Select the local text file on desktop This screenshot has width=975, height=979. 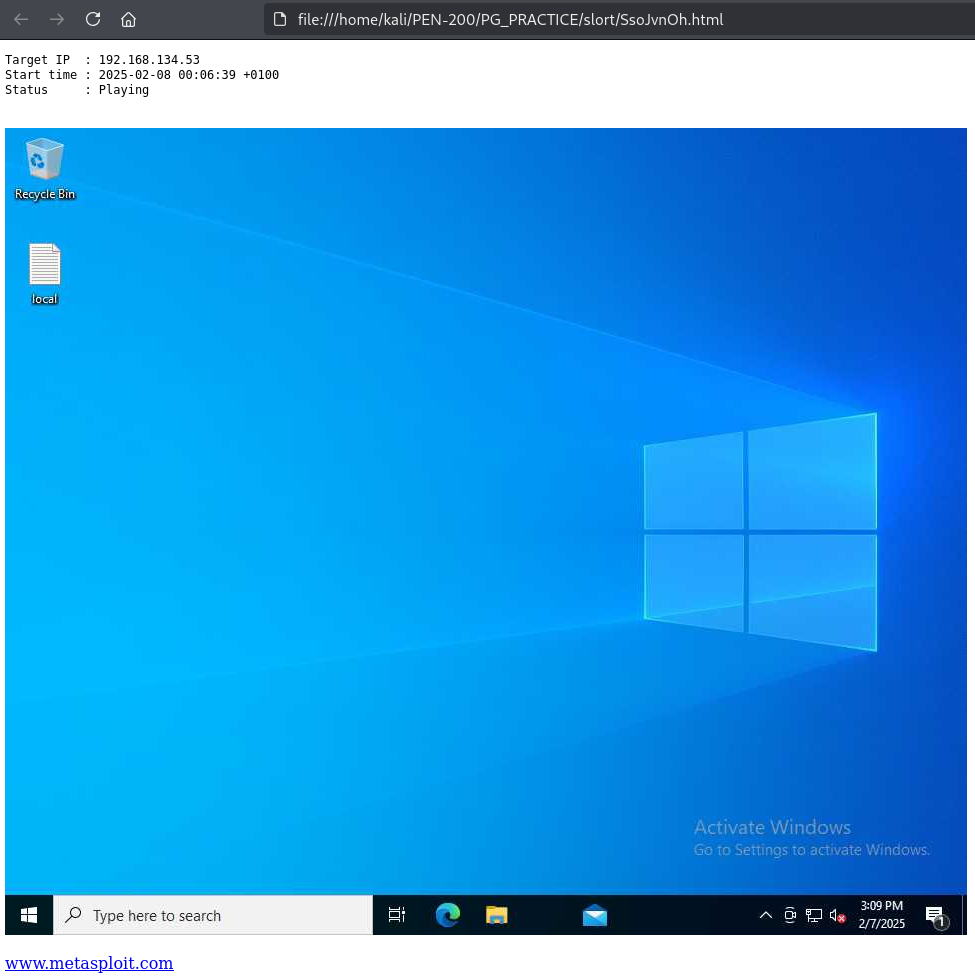point(44,274)
